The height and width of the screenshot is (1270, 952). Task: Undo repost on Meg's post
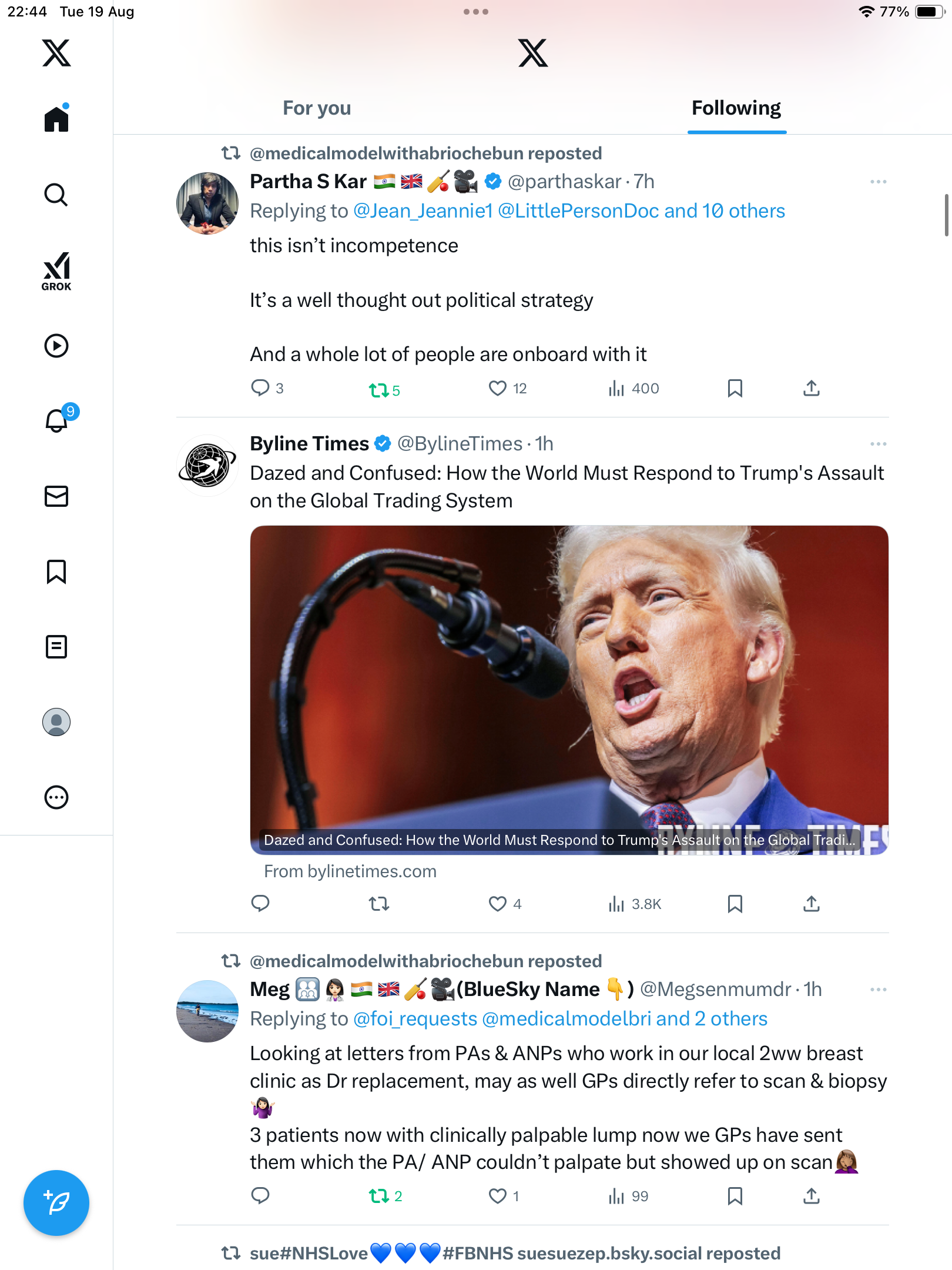coord(379,1196)
